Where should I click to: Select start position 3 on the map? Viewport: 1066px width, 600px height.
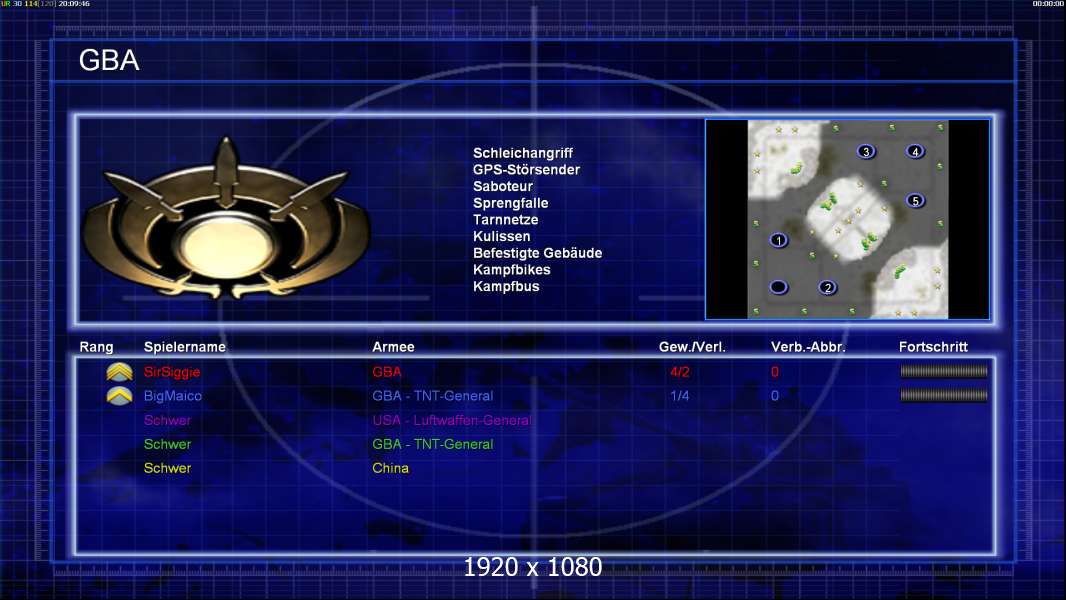tap(865, 152)
